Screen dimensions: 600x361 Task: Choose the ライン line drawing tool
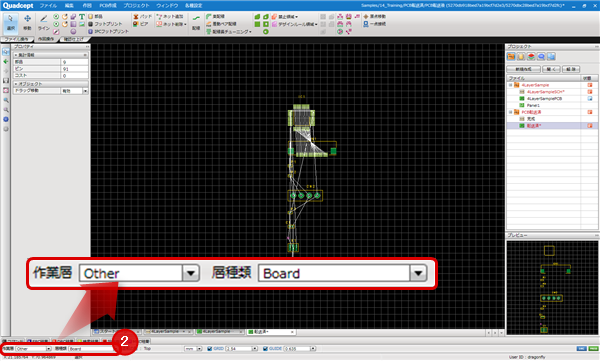pos(44,23)
